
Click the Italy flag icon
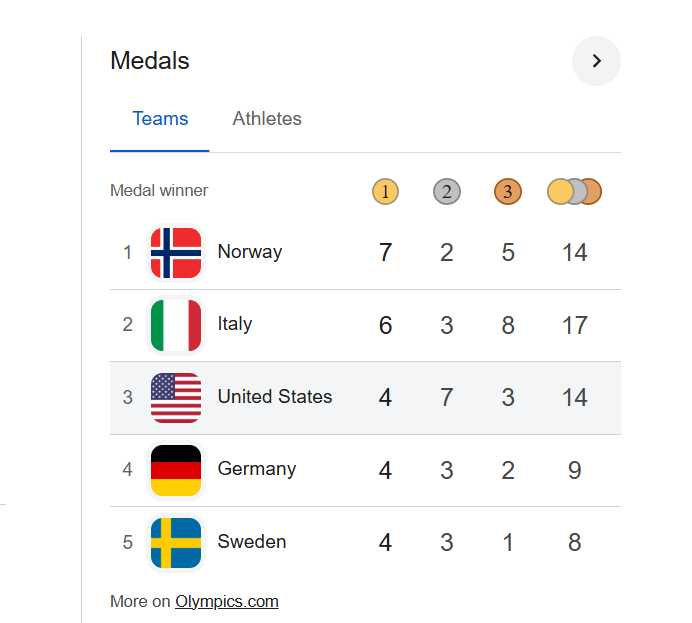tap(176, 325)
